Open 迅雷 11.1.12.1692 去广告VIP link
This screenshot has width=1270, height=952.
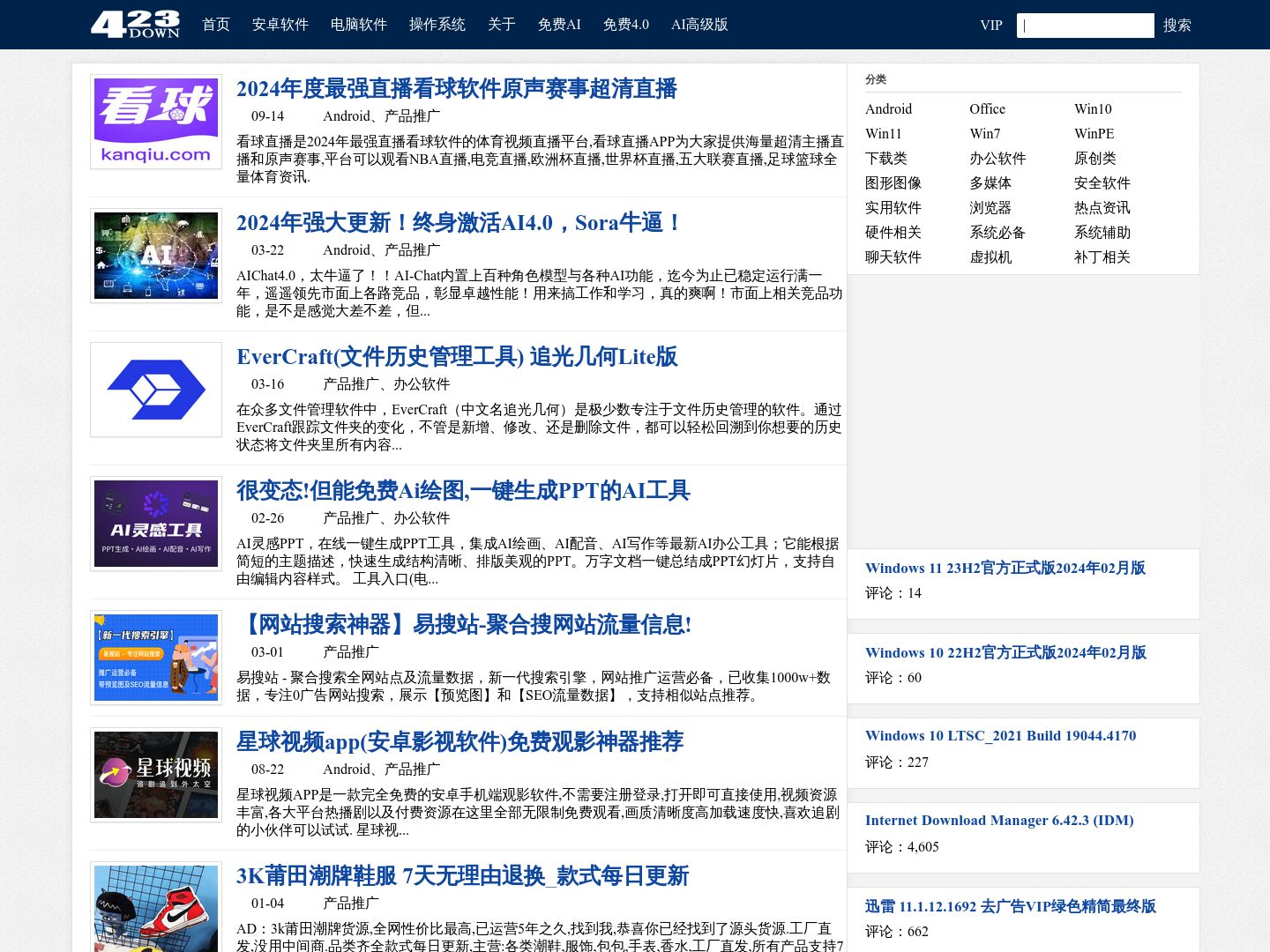click(1010, 906)
